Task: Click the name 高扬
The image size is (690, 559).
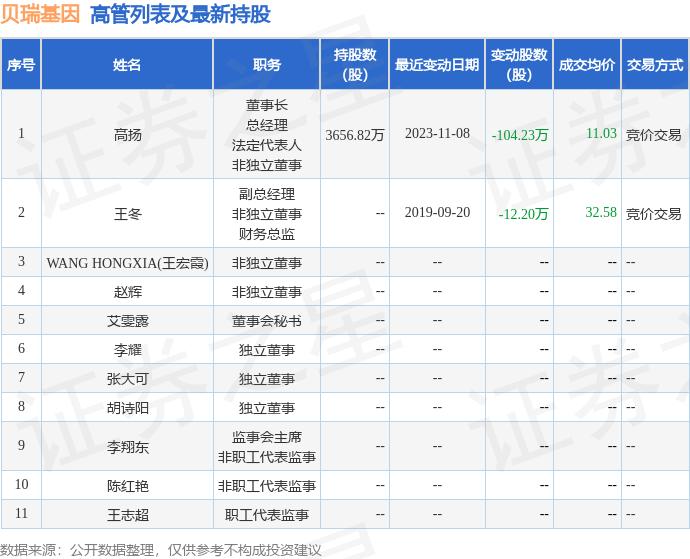Action: point(128,135)
